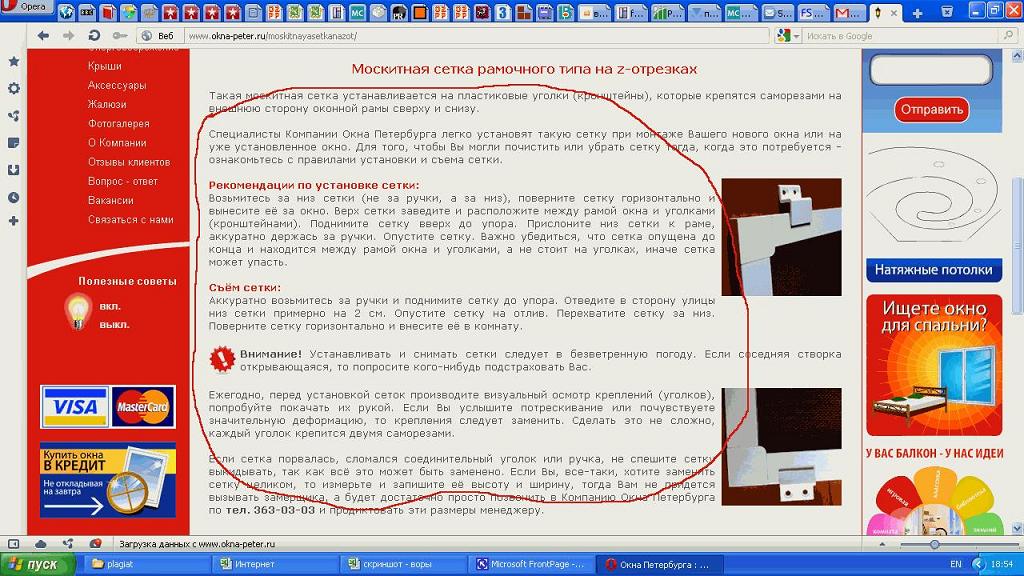The height and width of the screenshot is (576, 1024).
Task: Switch to the 'S...' mail tab
Action: (776, 12)
